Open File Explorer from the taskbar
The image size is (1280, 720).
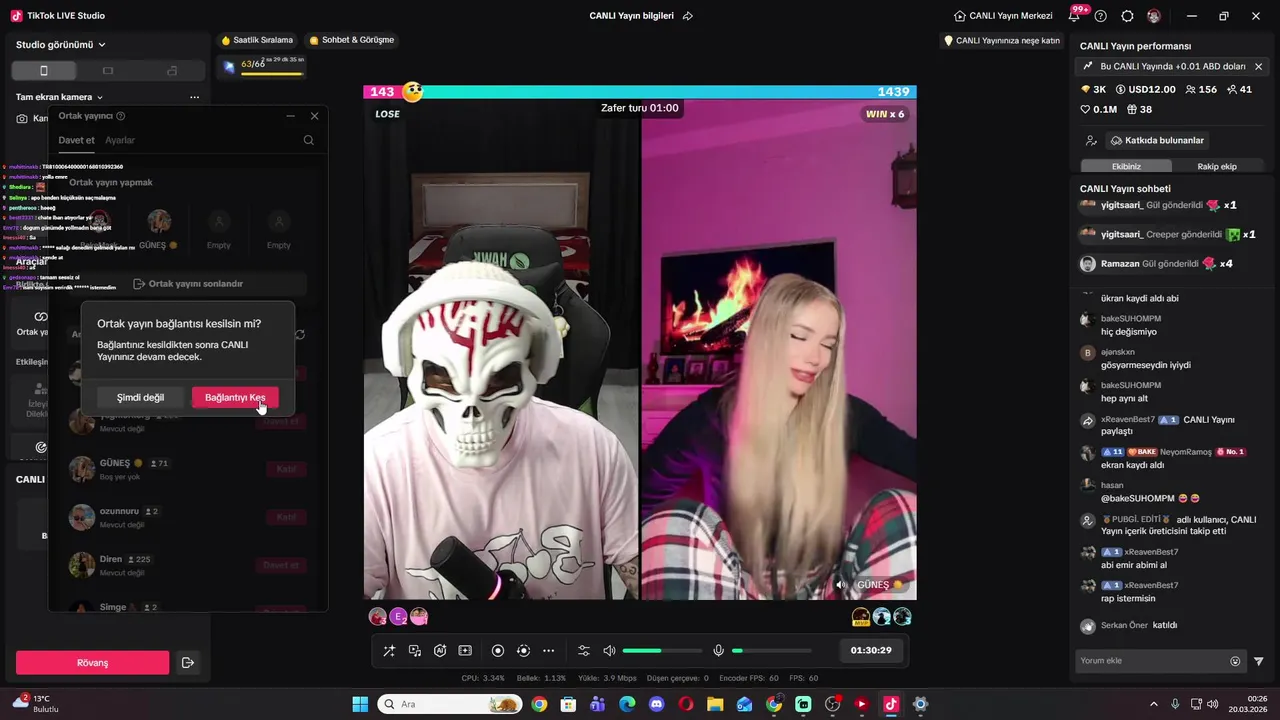coord(715,704)
